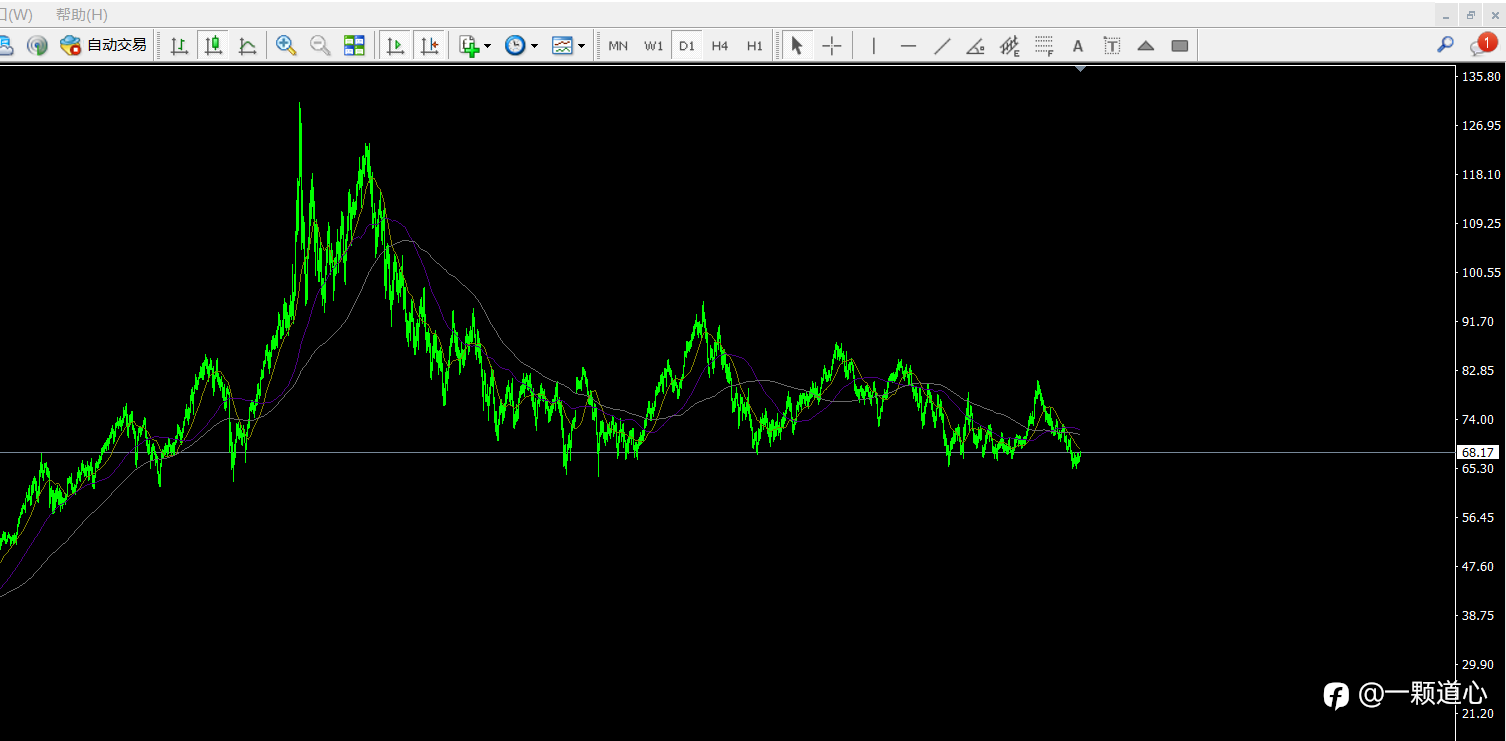Viewport: 1506px width, 741px height.
Task: Select the MN monthly timeframe
Action: (x=618, y=46)
